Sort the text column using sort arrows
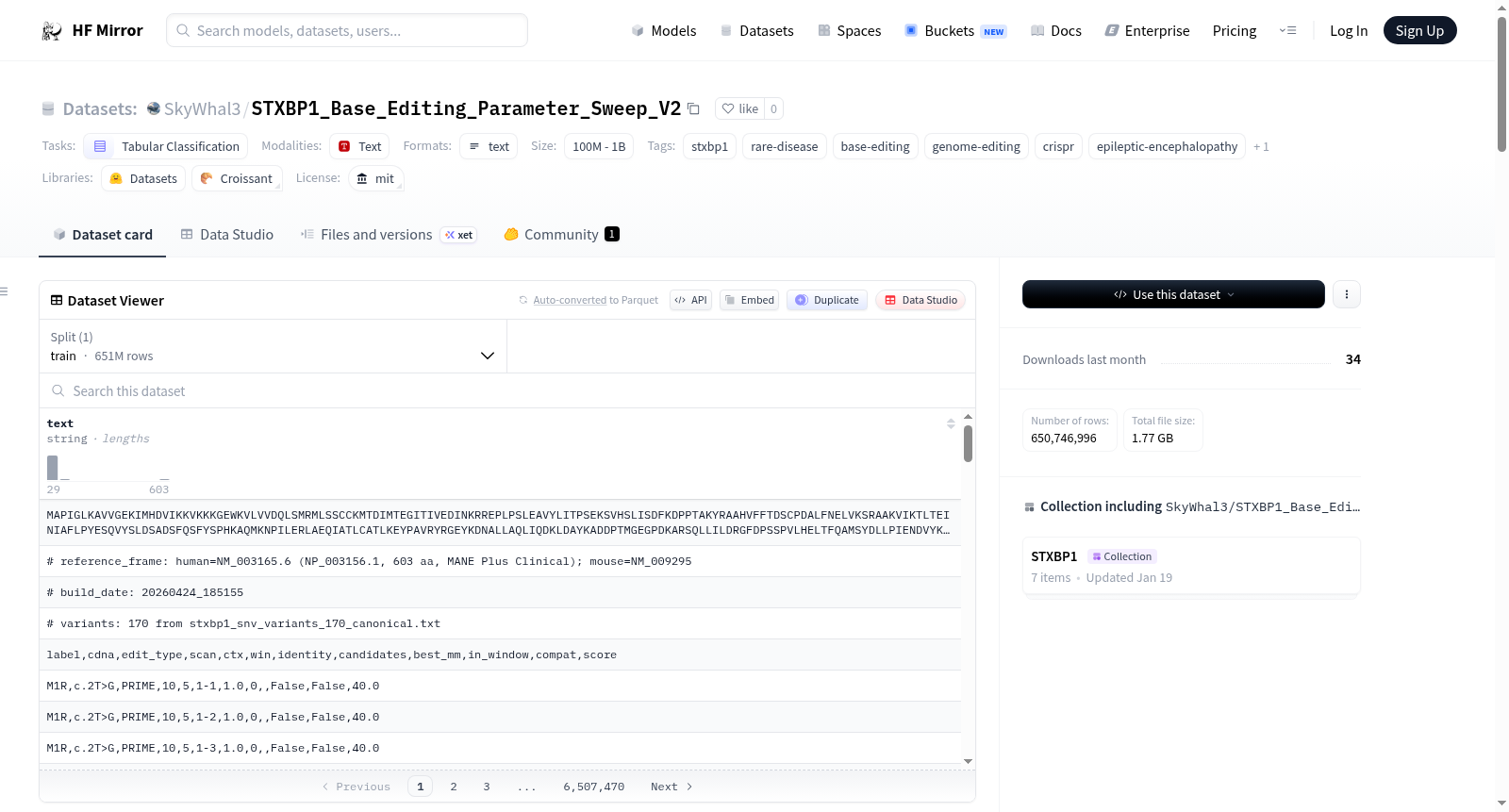 coord(951,423)
